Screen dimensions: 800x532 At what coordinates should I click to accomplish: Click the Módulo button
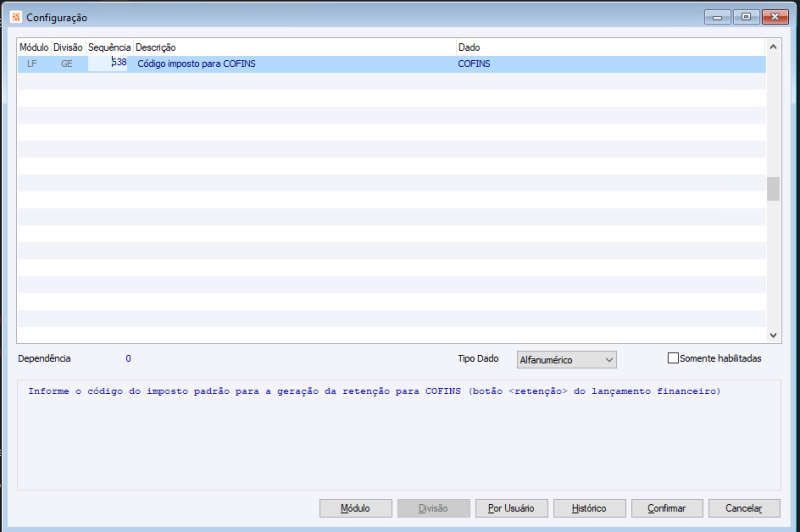click(x=355, y=508)
